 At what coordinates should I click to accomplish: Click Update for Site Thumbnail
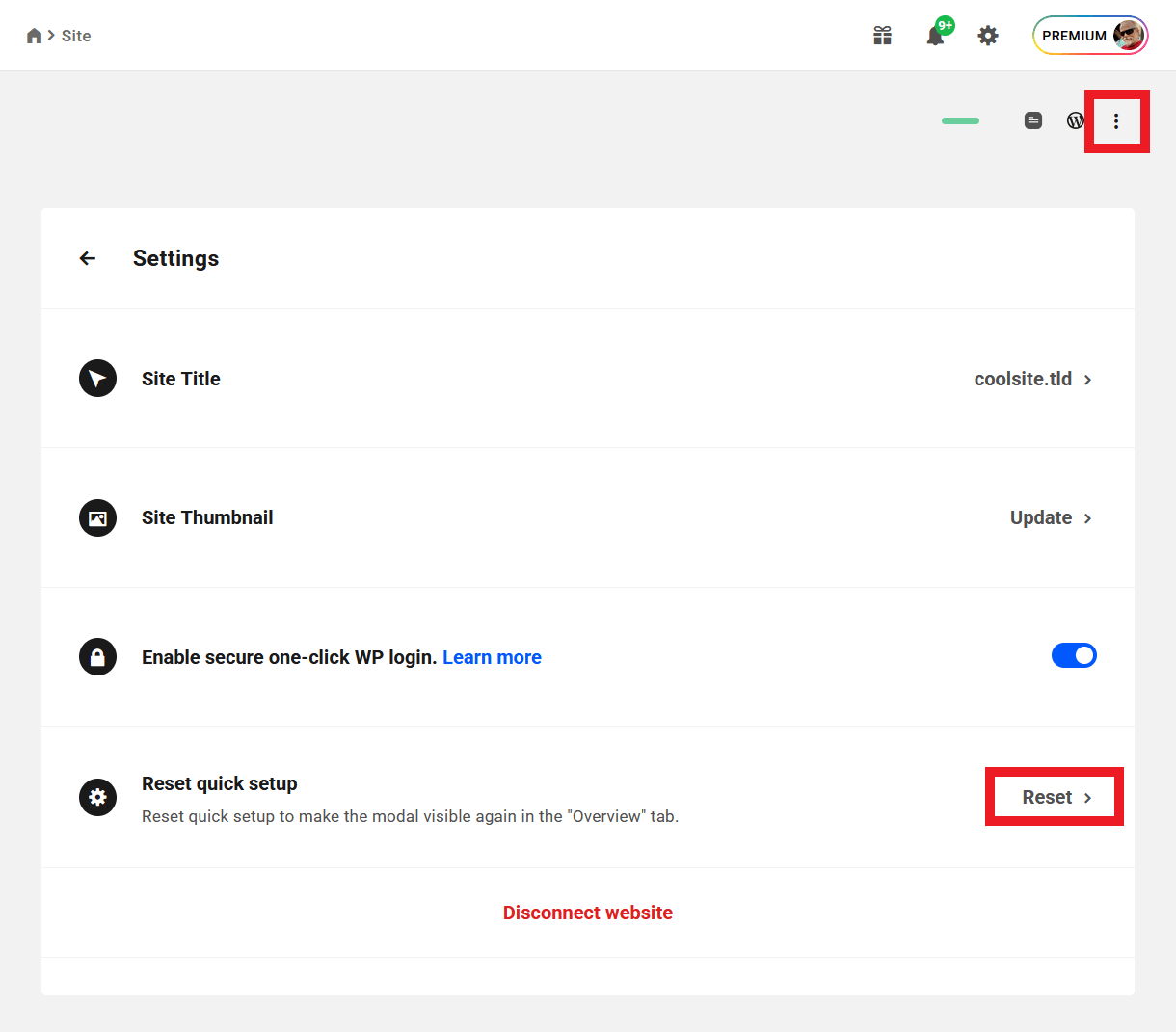point(1041,517)
